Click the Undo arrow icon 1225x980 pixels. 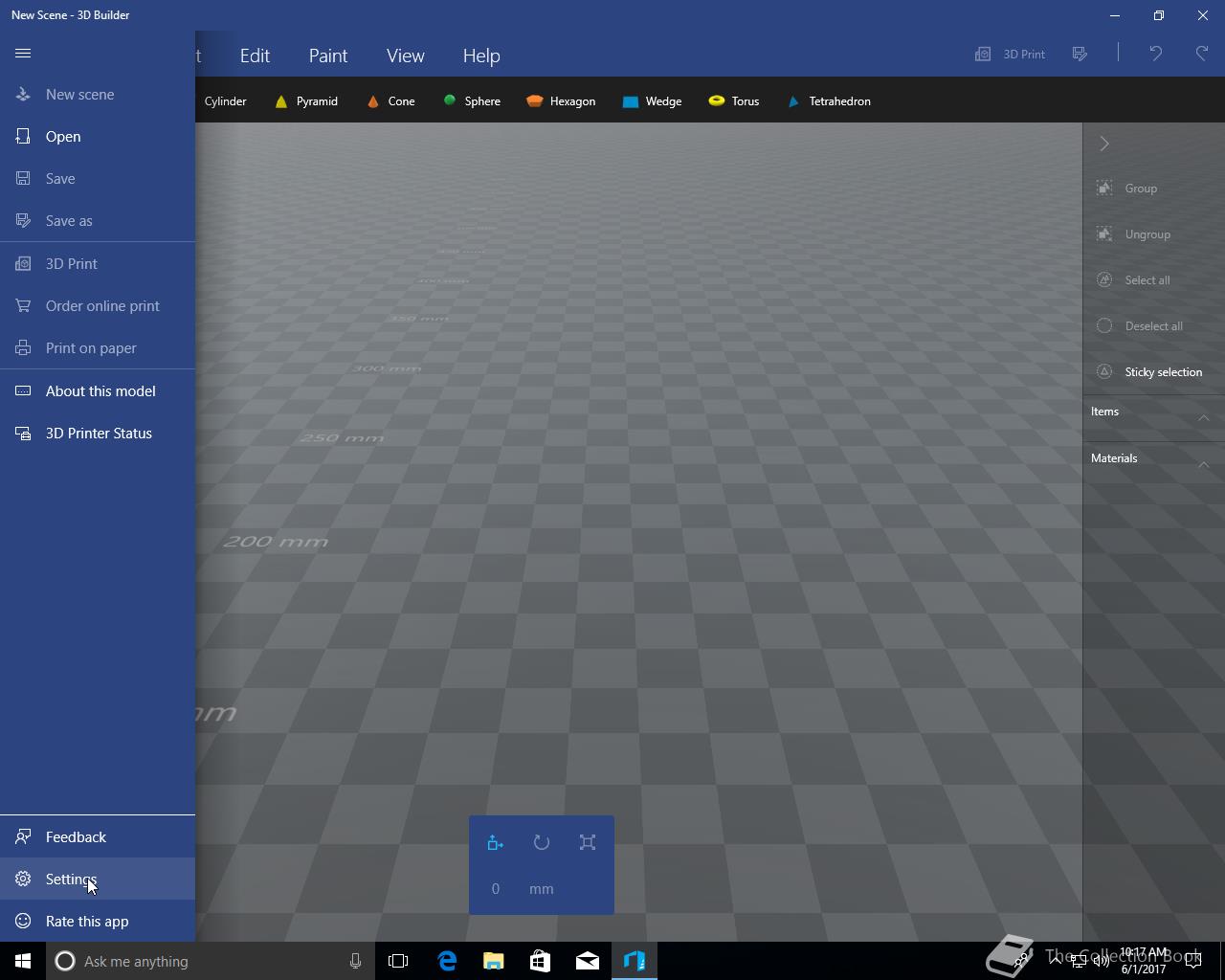(x=1156, y=54)
